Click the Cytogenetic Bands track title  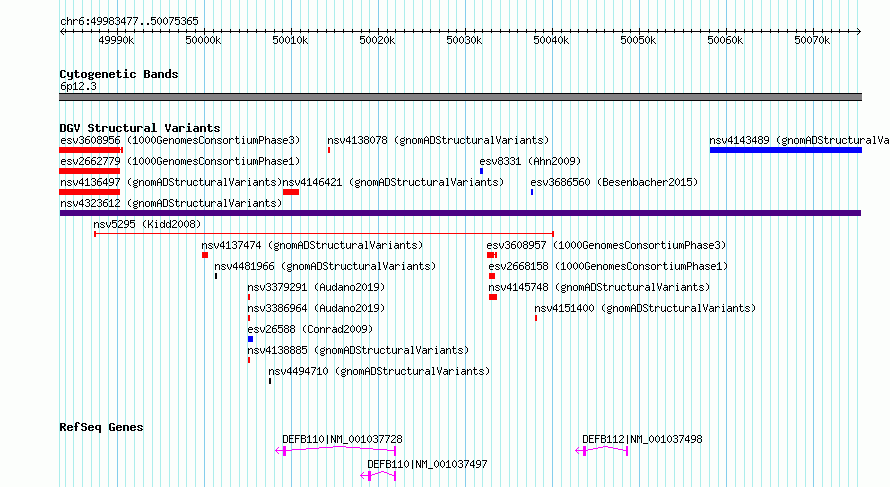119,74
